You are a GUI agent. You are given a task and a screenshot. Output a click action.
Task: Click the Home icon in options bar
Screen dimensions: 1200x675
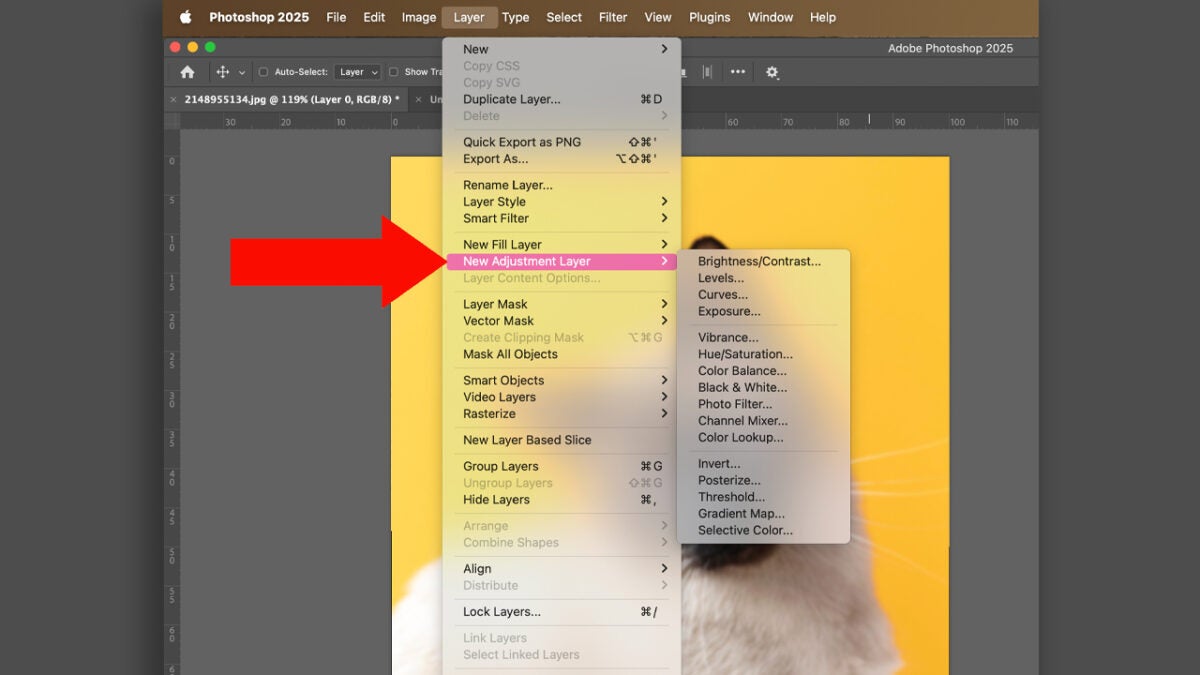187,72
